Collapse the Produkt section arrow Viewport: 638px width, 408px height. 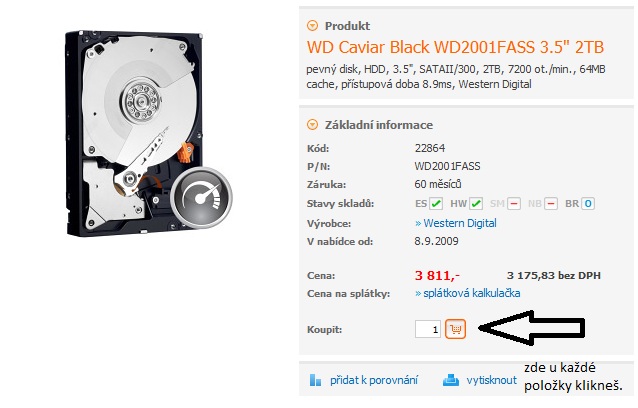(x=312, y=26)
